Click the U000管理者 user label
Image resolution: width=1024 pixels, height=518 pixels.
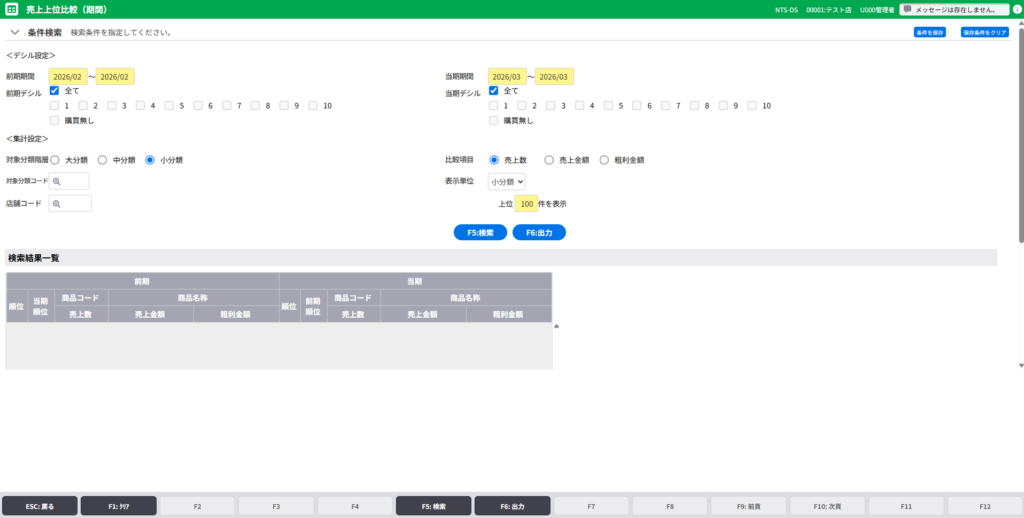pos(877,10)
